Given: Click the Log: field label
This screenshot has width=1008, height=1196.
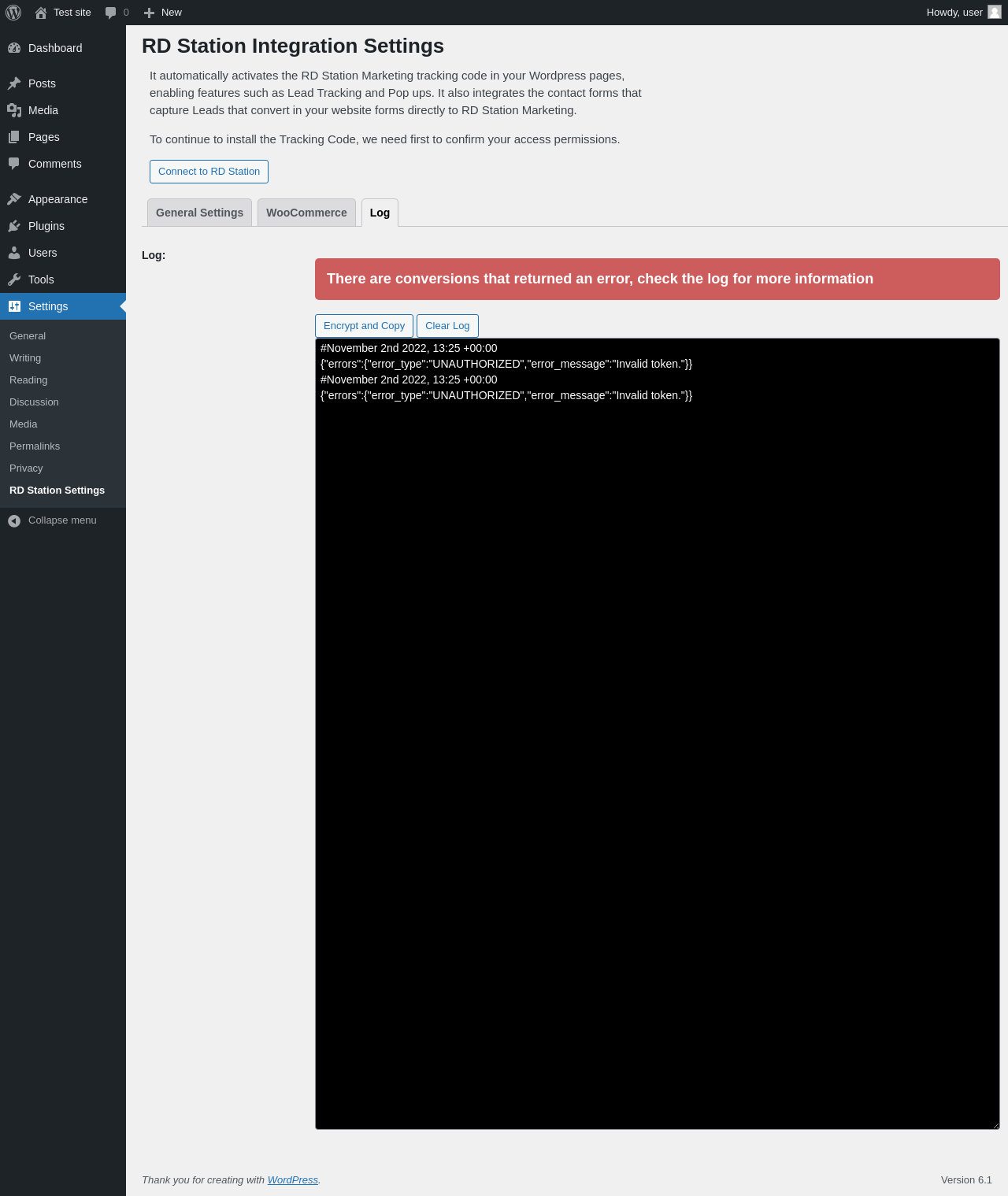Looking at the screenshot, I should (x=154, y=255).
